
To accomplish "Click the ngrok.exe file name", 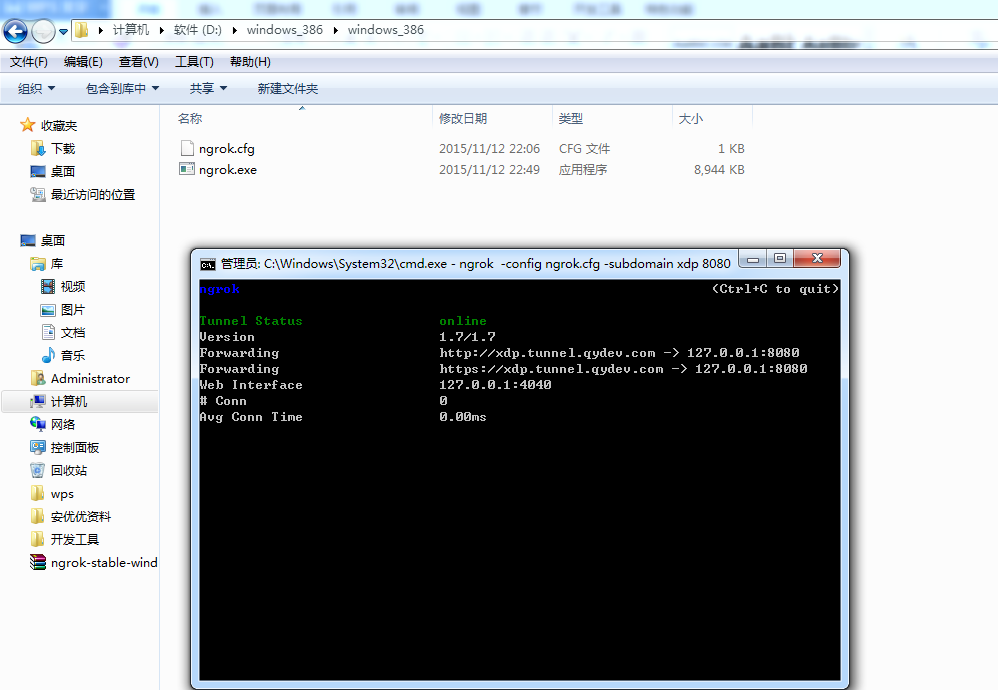I will [228, 170].
